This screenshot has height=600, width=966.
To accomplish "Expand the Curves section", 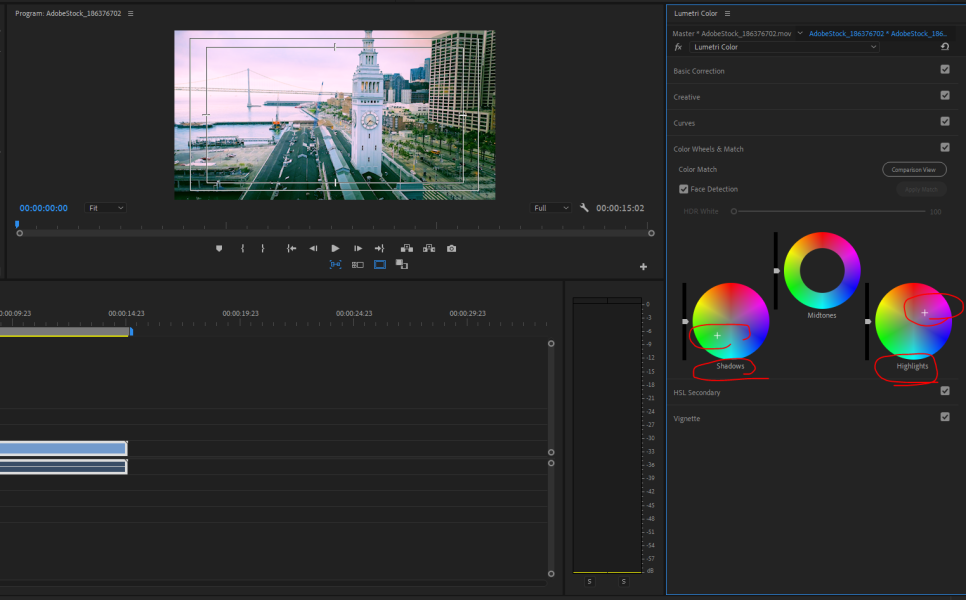I will 684,123.
